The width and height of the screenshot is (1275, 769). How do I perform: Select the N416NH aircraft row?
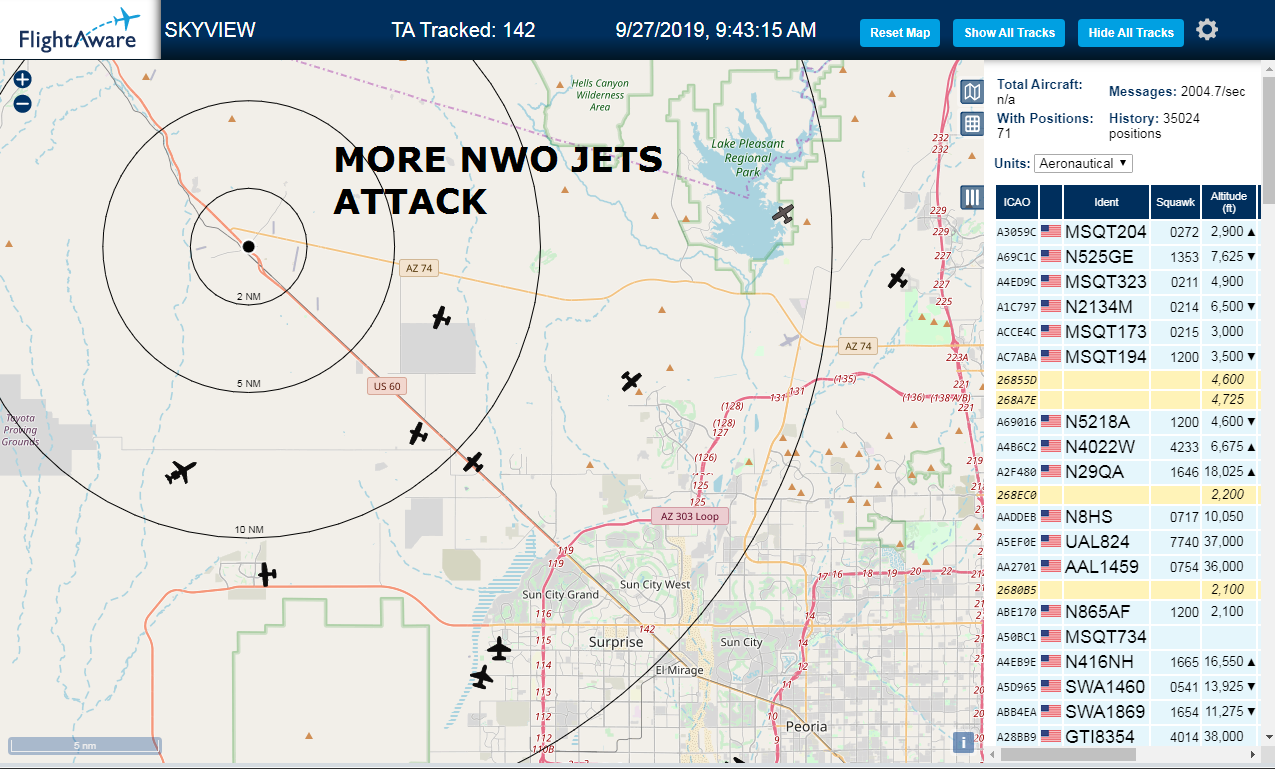[x=1127, y=662]
